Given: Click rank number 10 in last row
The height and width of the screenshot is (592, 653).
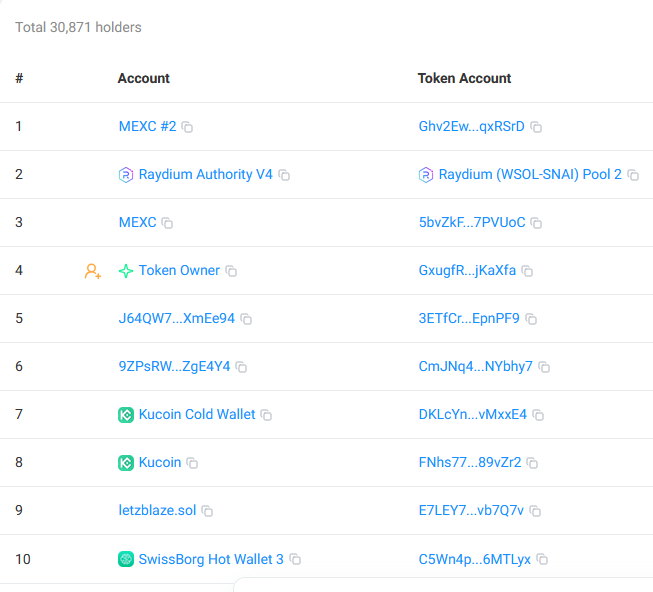Looking at the screenshot, I should tap(23, 559).
